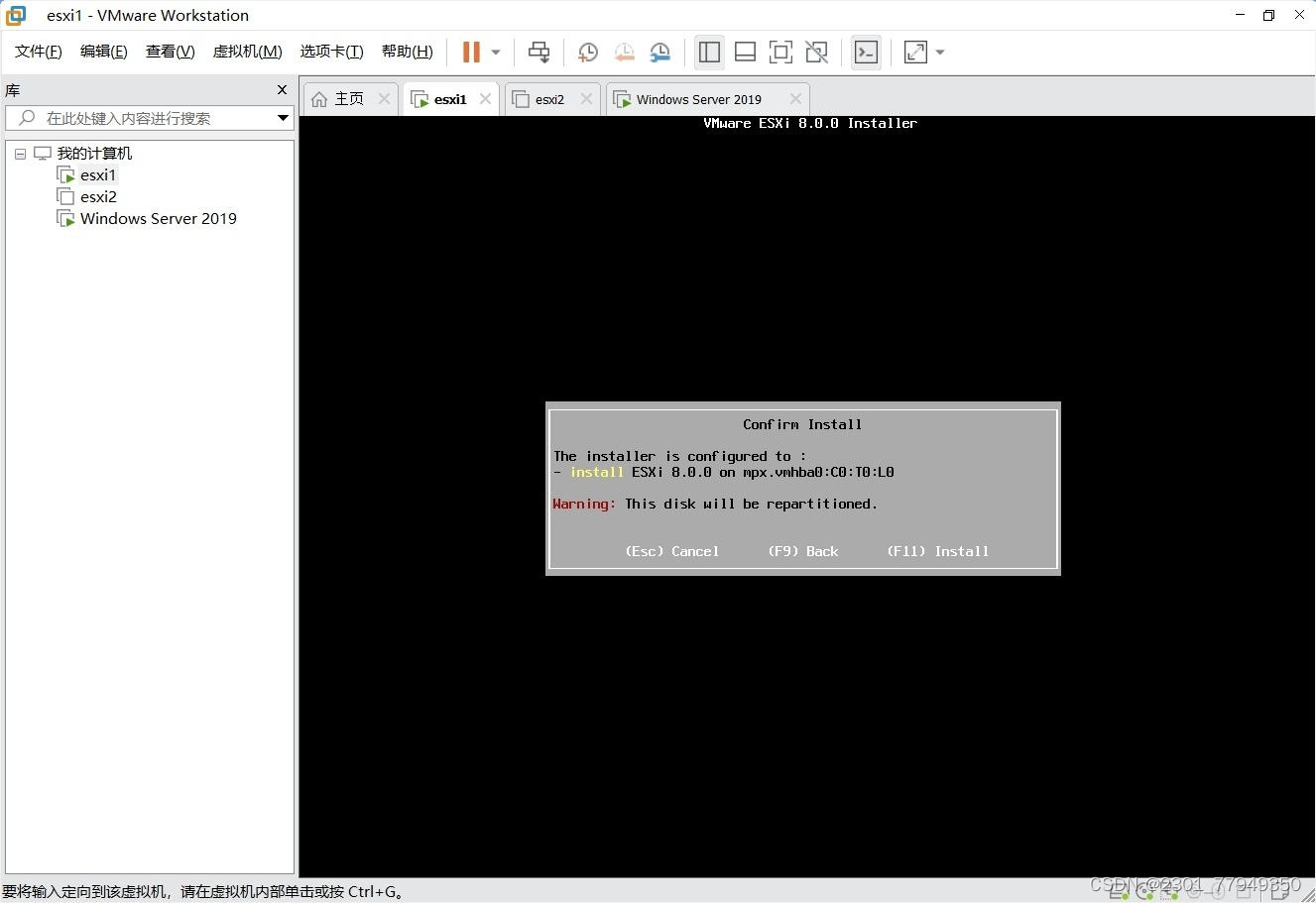Enter full screen mode
Viewport: 1316px width, 903px height.
tap(780, 53)
